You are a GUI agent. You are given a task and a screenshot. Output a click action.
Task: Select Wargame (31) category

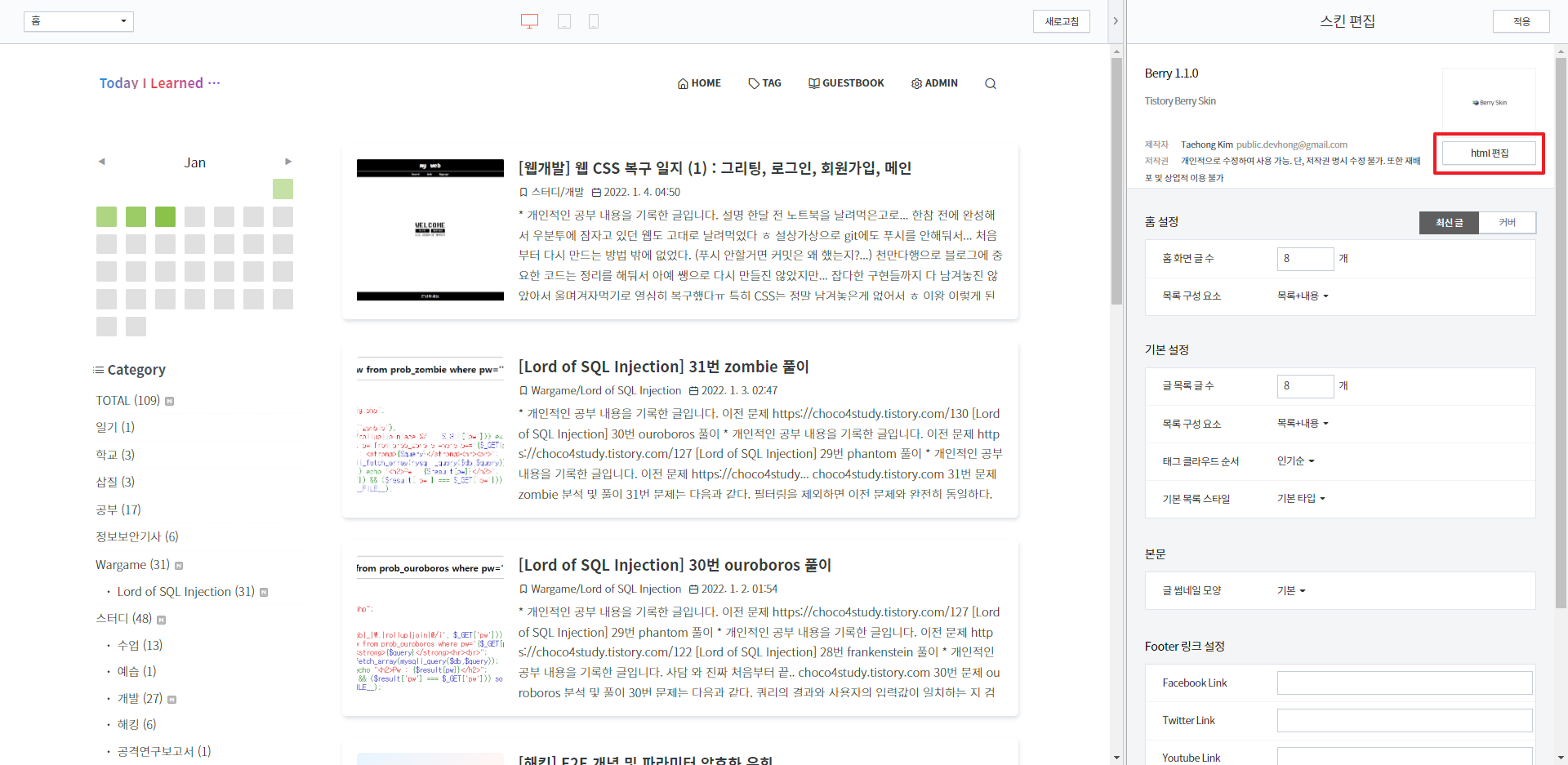coord(133,564)
